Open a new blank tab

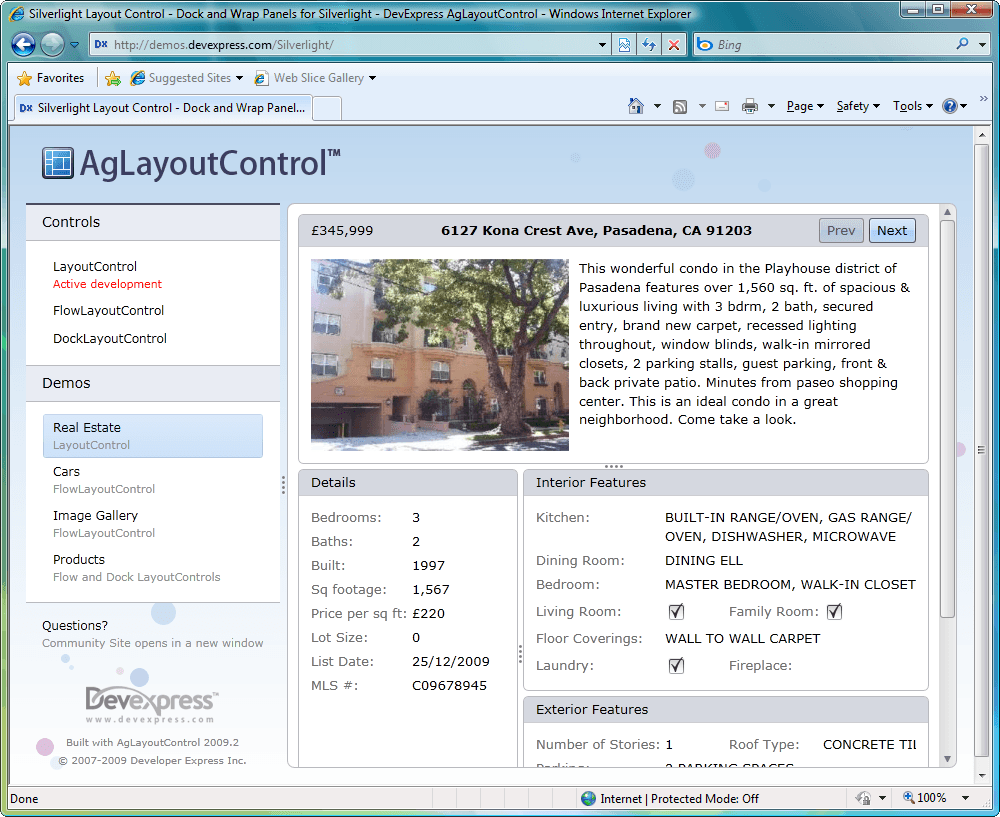pos(327,108)
